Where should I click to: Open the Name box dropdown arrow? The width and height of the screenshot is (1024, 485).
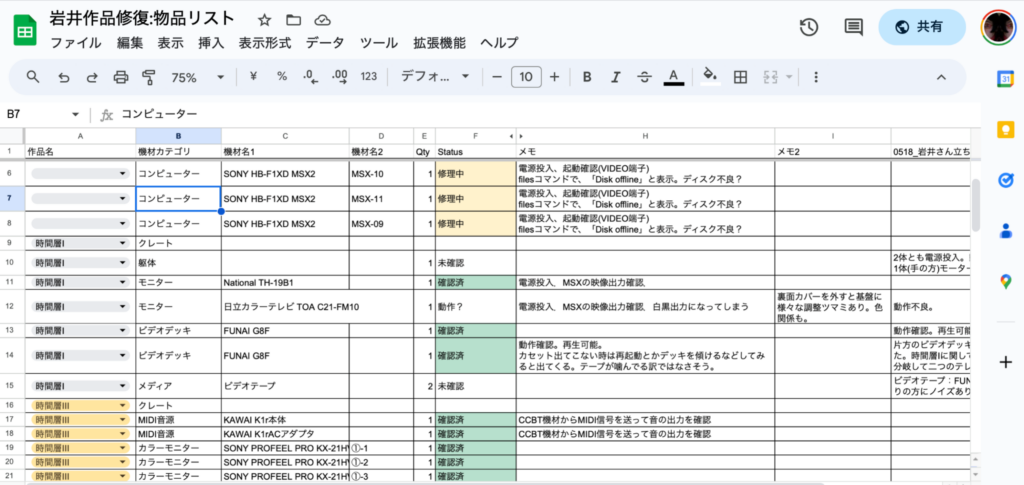coord(75,114)
